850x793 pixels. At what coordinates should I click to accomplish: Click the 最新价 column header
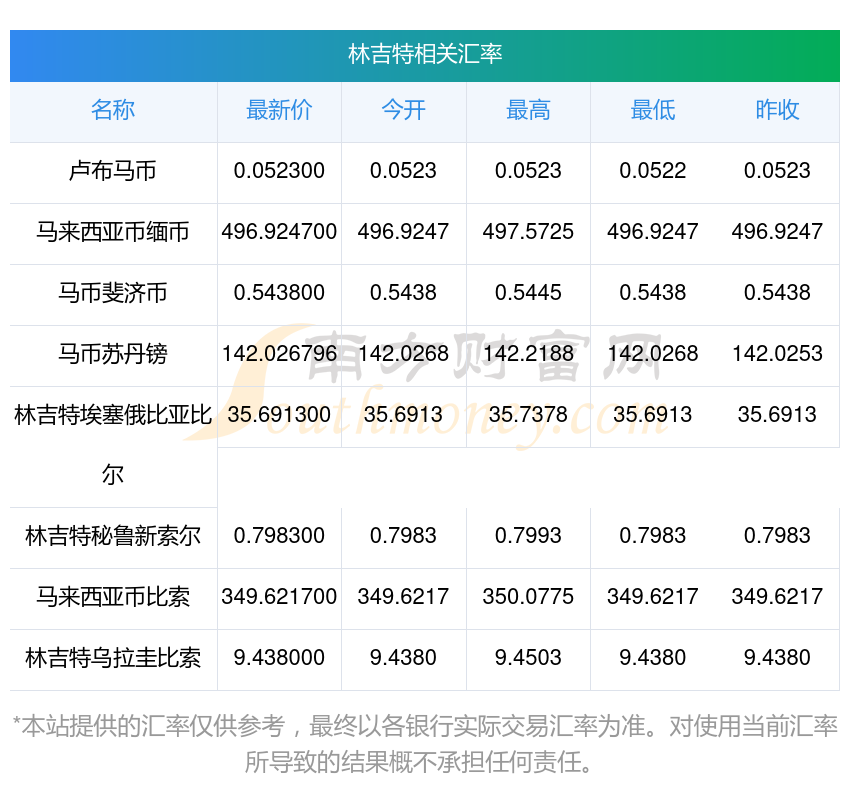(279, 110)
